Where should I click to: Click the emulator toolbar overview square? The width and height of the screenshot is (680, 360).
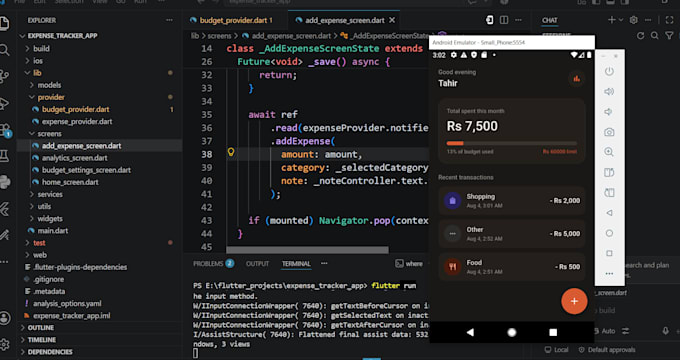click(609, 253)
